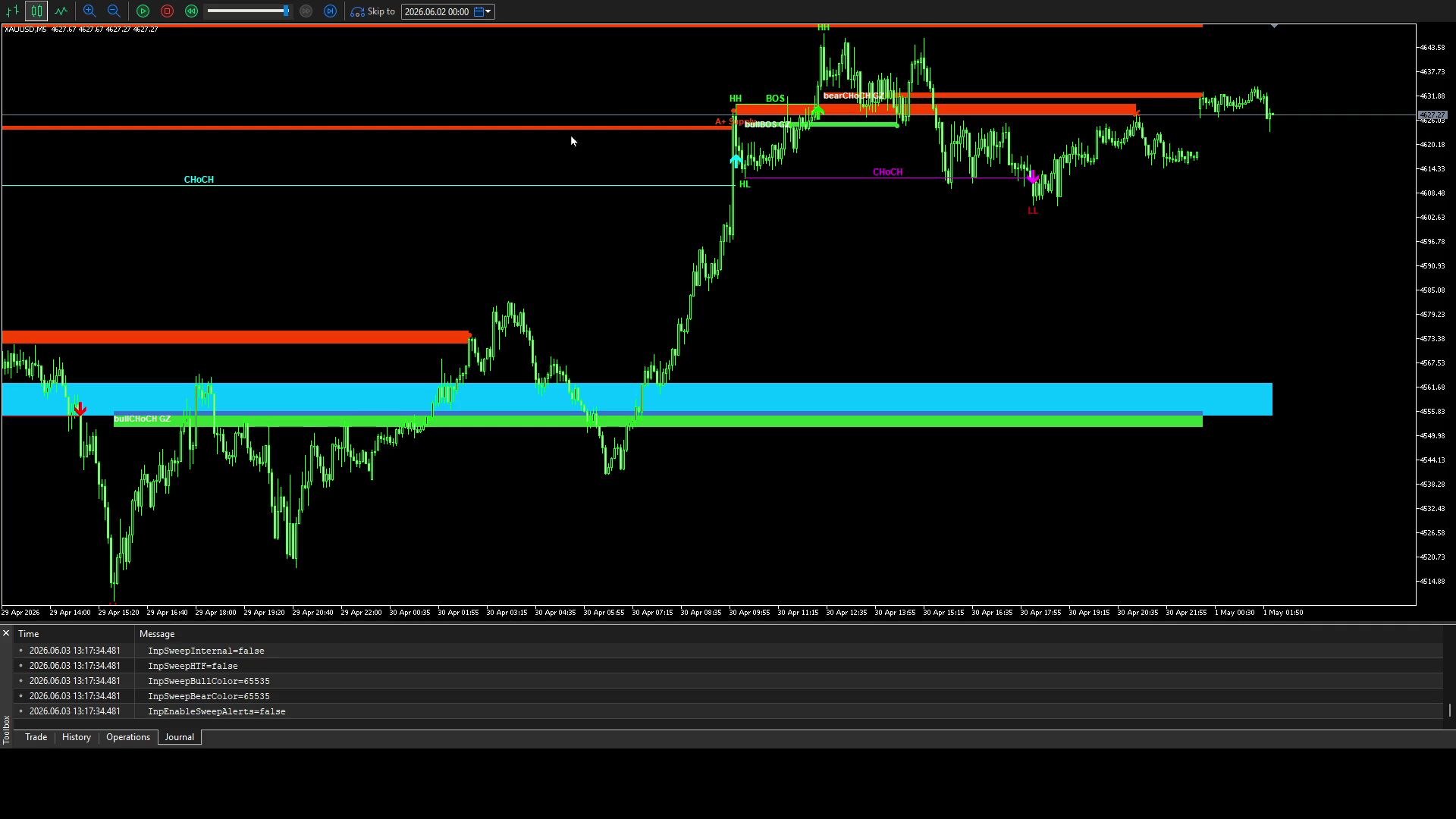1456x819 pixels.
Task: Select the Journal tab
Action: click(180, 737)
